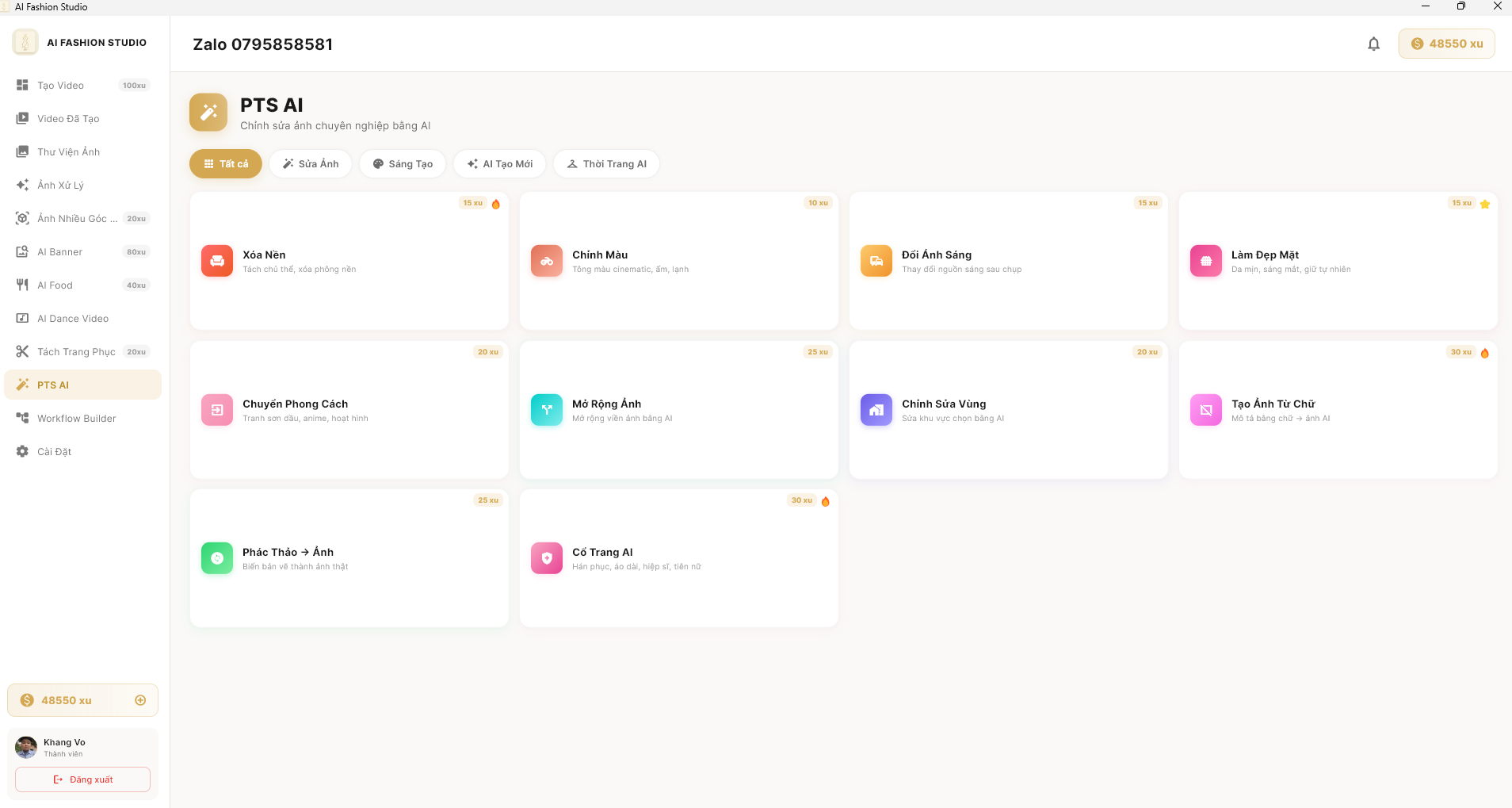Show the Thời Trang AI category
Screen dimensions: 1512x808
pyautogui.click(x=606, y=164)
